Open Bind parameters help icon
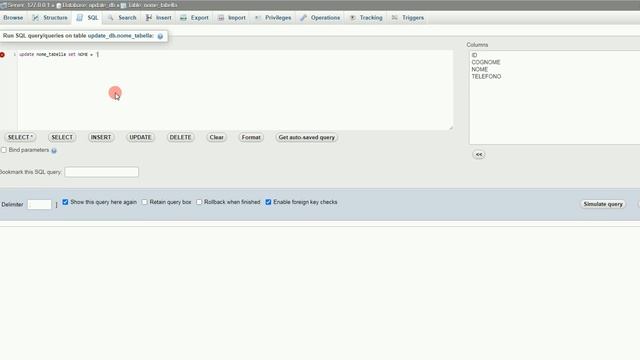The image size is (640, 360). point(54,151)
